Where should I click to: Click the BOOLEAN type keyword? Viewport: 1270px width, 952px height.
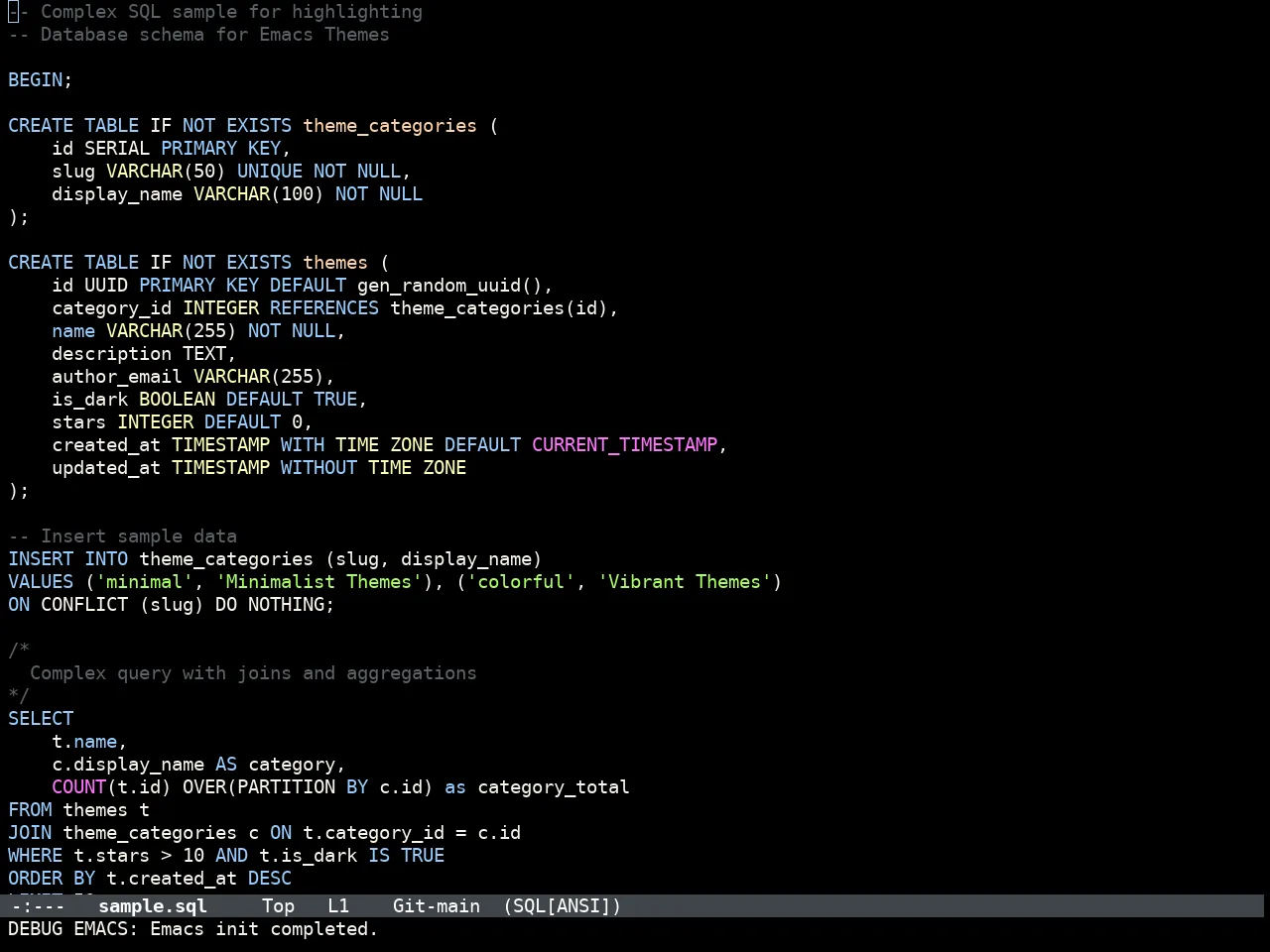[177, 400]
